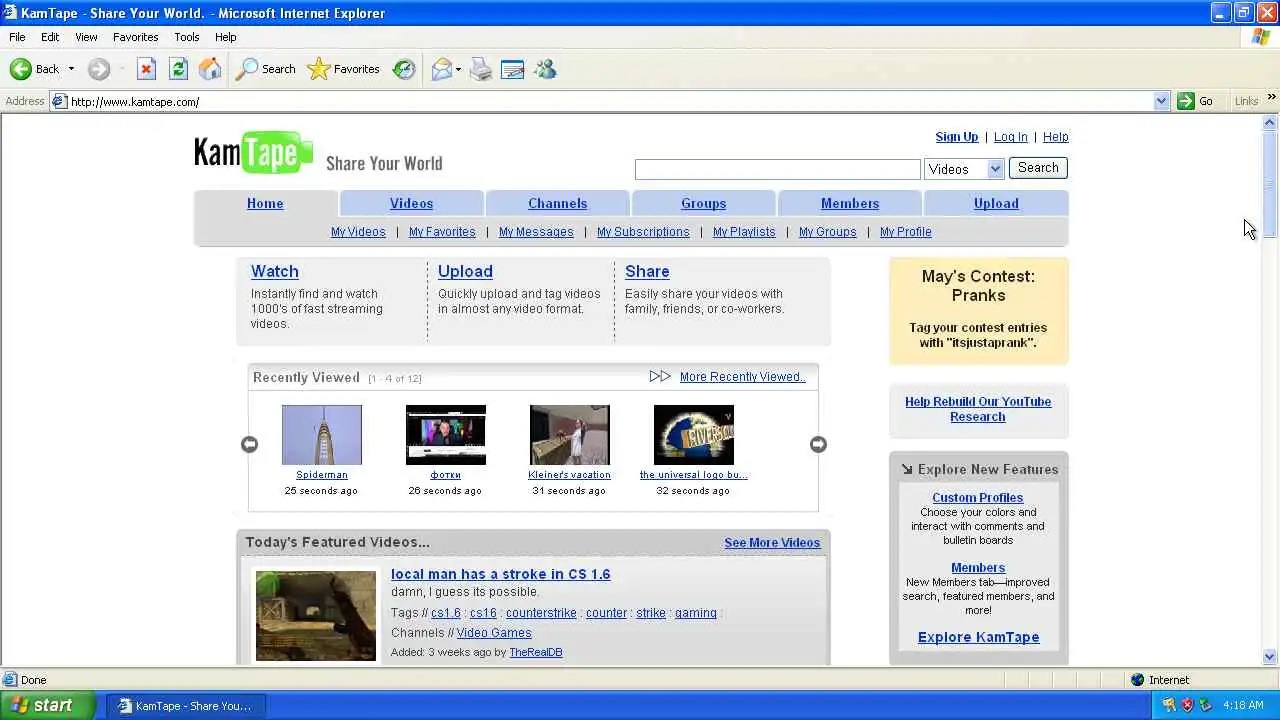Click the Sign Up link
1280x720 pixels.
(x=957, y=137)
